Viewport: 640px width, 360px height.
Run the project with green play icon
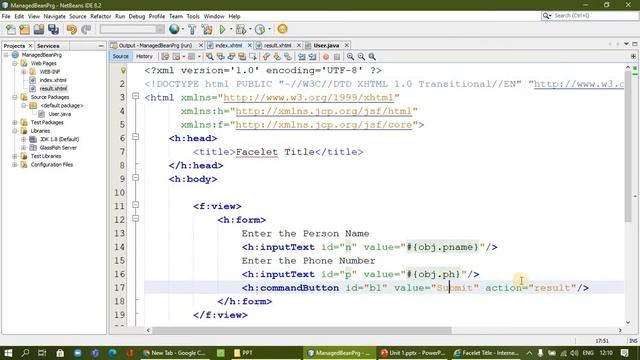tap(222, 29)
